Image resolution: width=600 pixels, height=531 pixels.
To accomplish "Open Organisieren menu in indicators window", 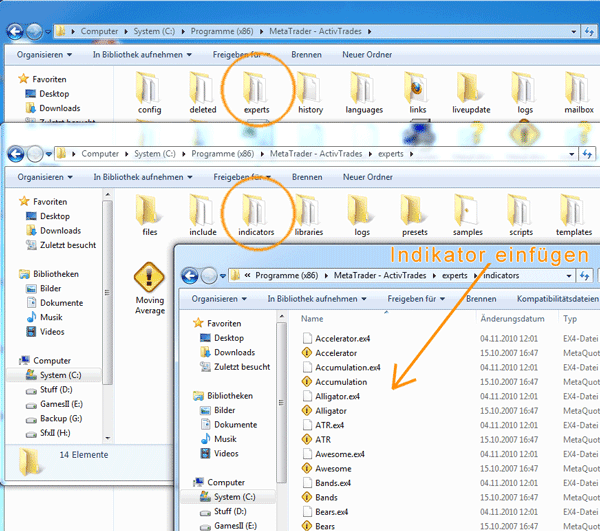I will 219,299.
